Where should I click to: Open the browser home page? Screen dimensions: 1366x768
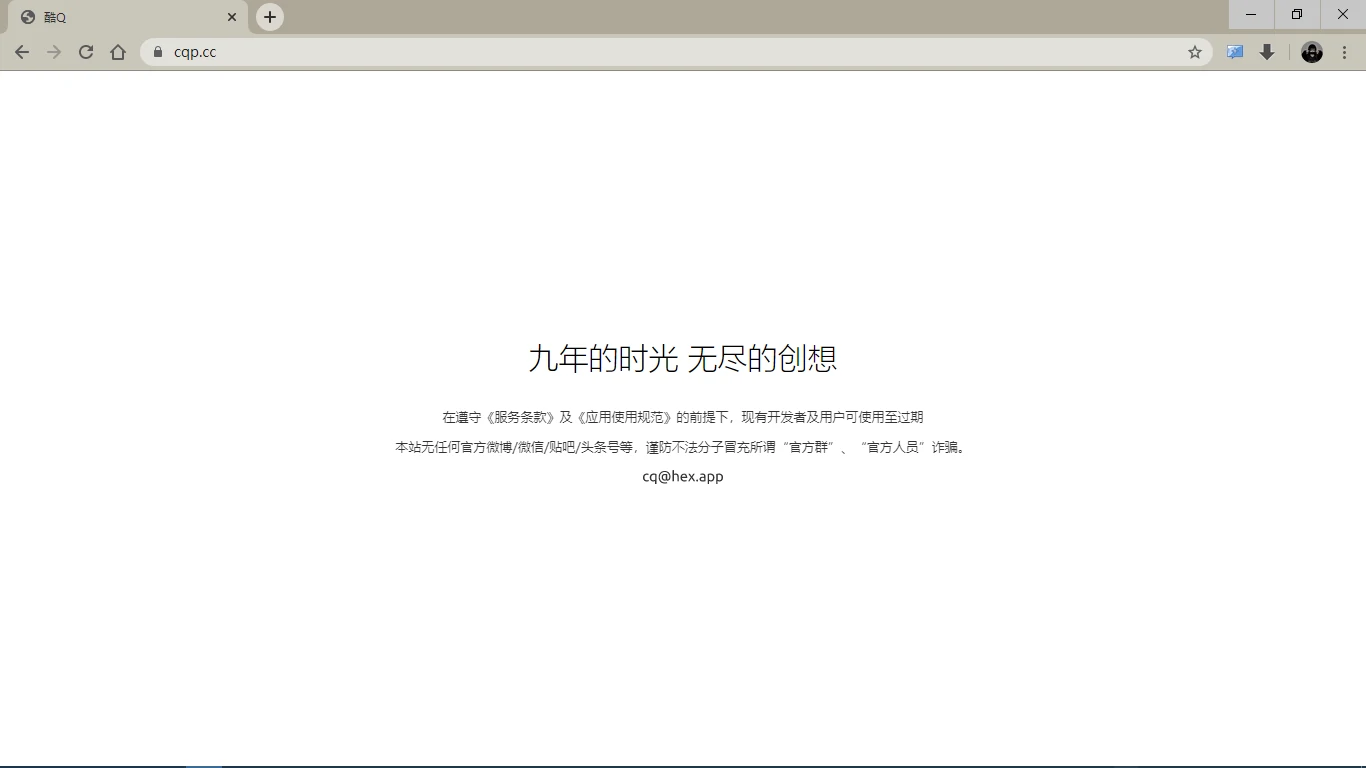pos(118,52)
